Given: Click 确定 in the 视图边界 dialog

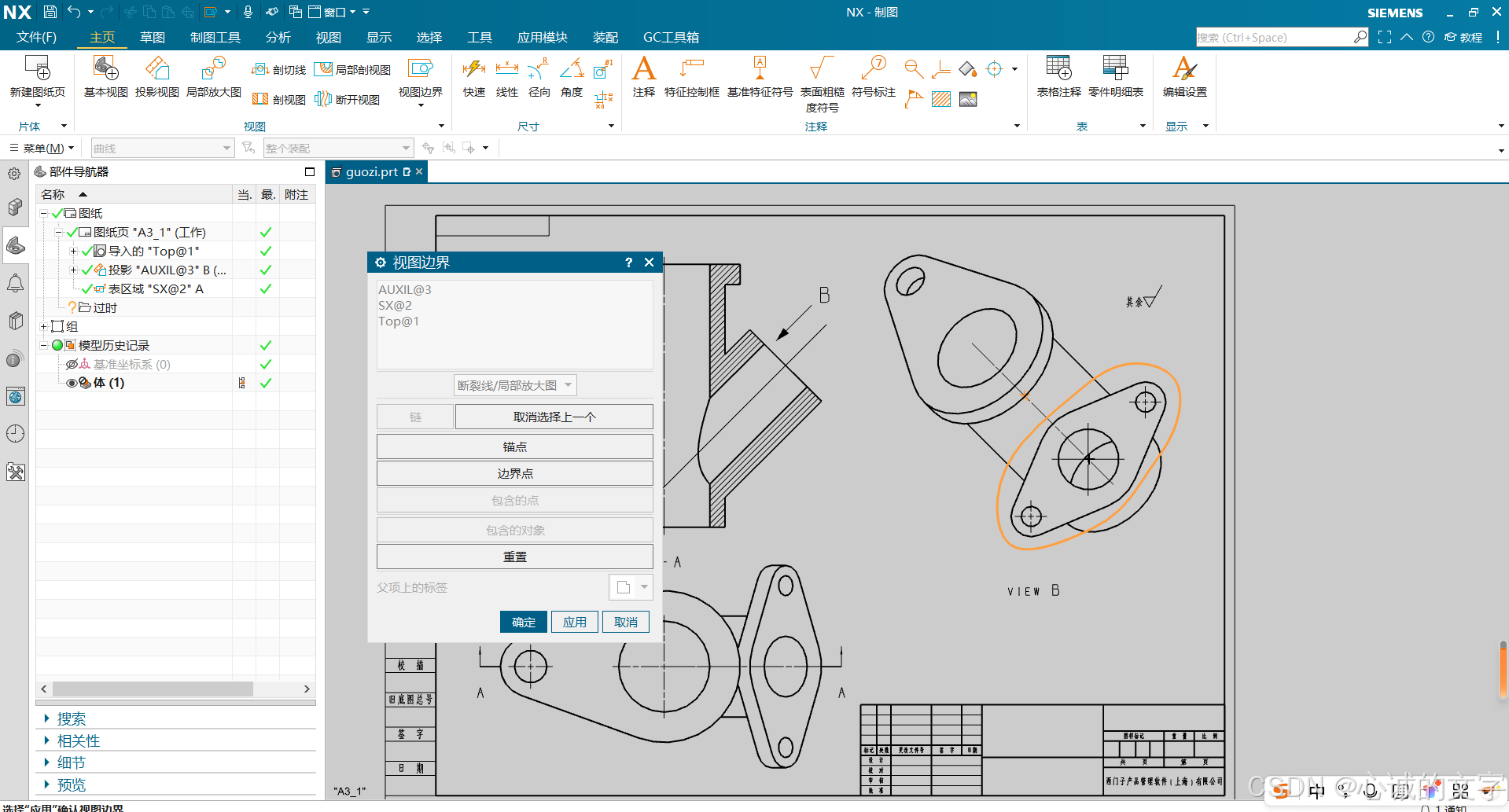Looking at the screenshot, I should (524, 622).
